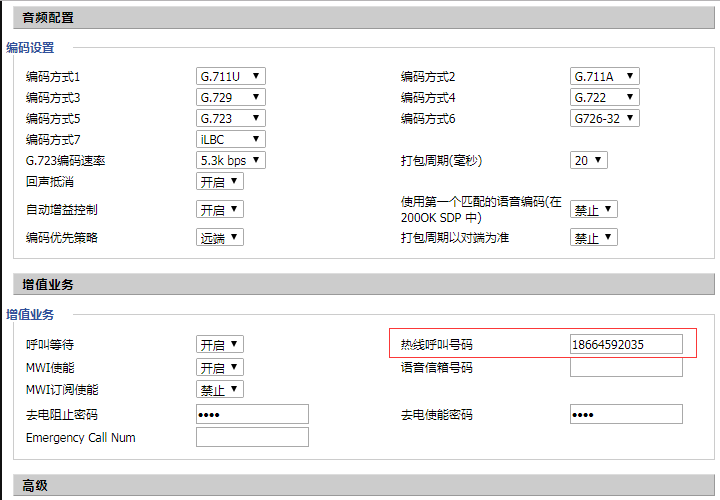Image resolution: width=720 pixels, height=500 pixels.
Task: Open the 编码方式1 codec dropdown
Action: point(230,76)
